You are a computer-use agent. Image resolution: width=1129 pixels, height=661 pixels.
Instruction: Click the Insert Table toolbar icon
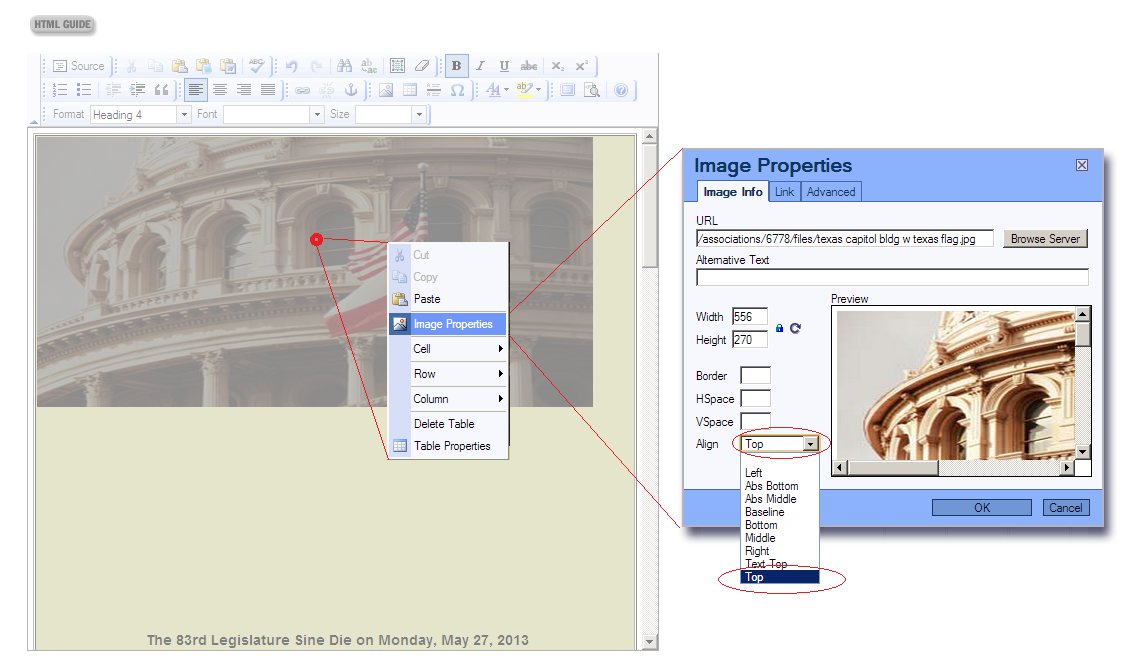pos(410,90)
